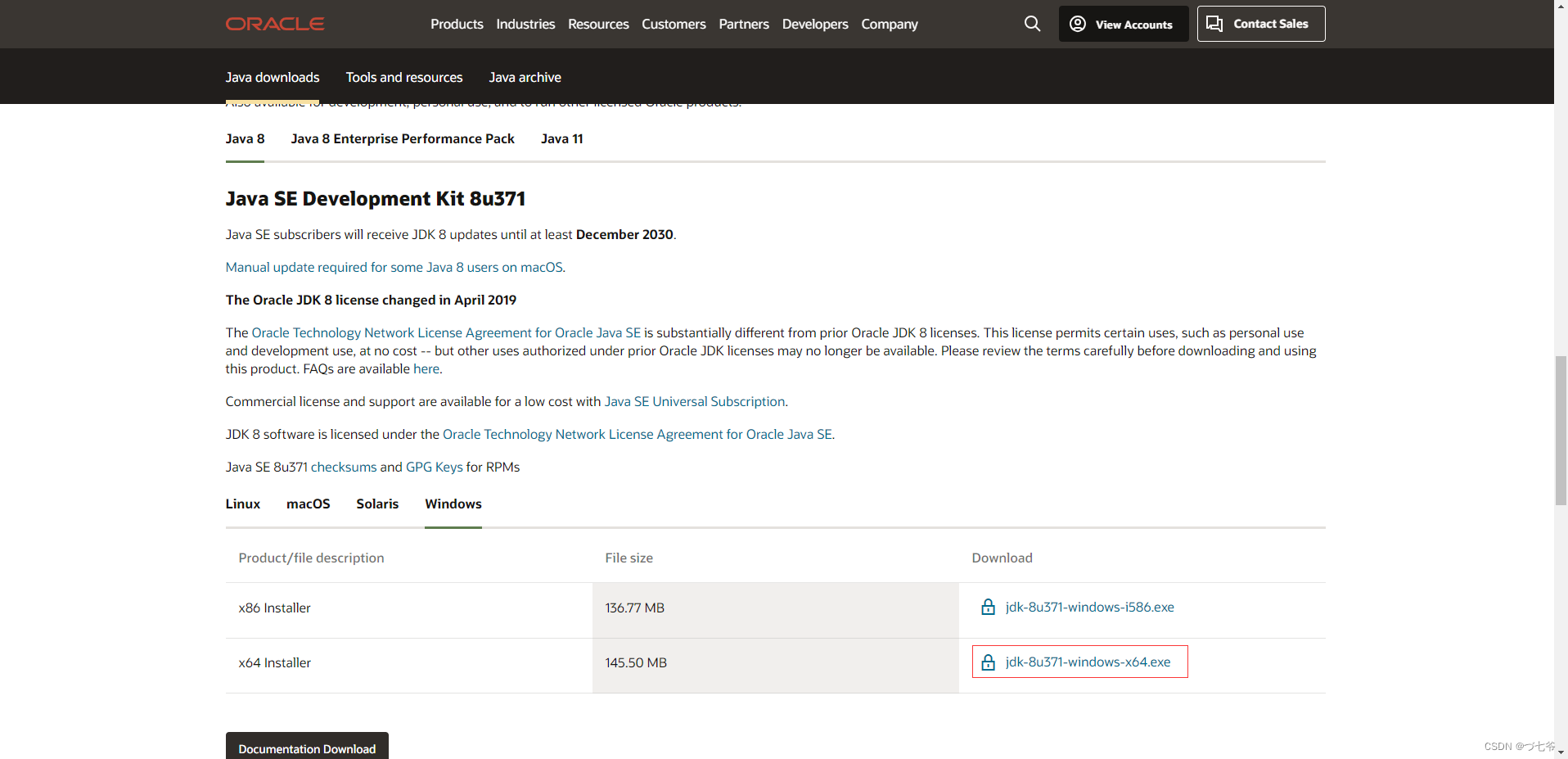
Task: Open the site search magnifier icon
Action: (1033, 24)
